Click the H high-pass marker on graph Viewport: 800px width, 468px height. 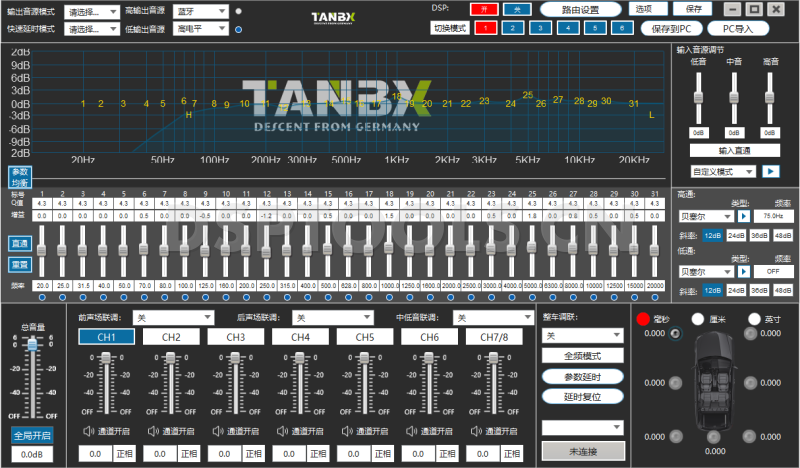coord(189,115)
